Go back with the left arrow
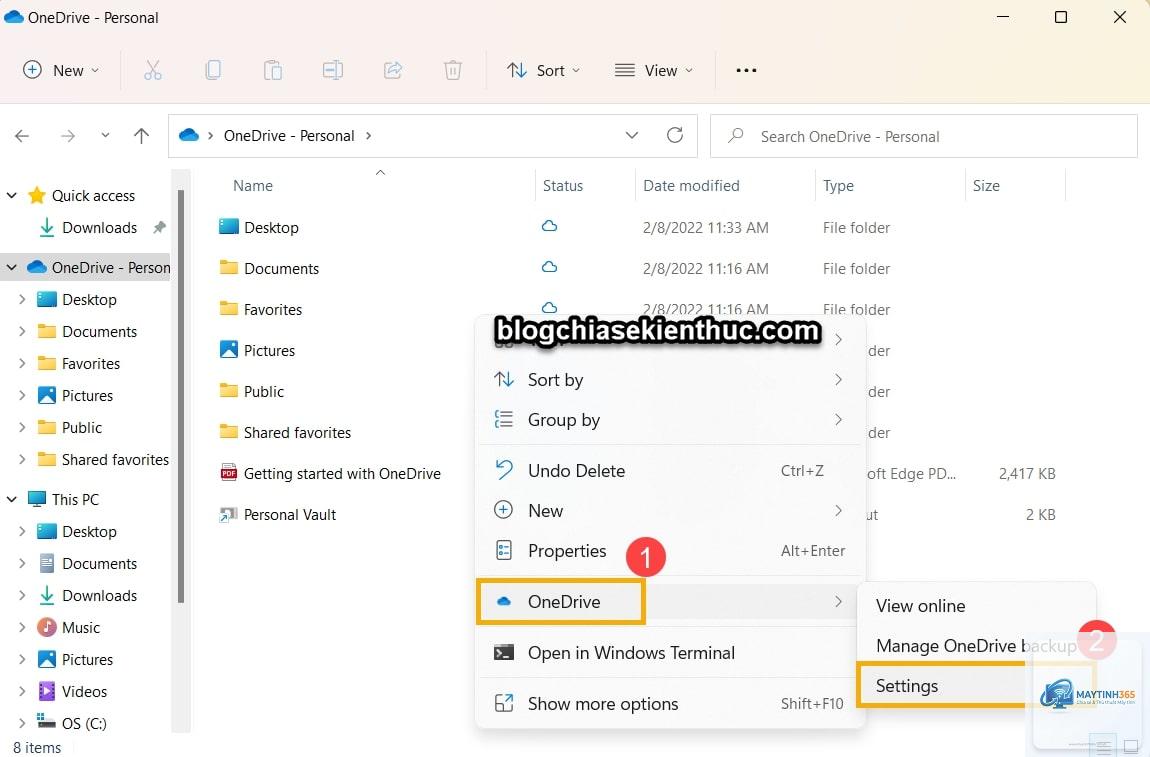 [22, 136]
